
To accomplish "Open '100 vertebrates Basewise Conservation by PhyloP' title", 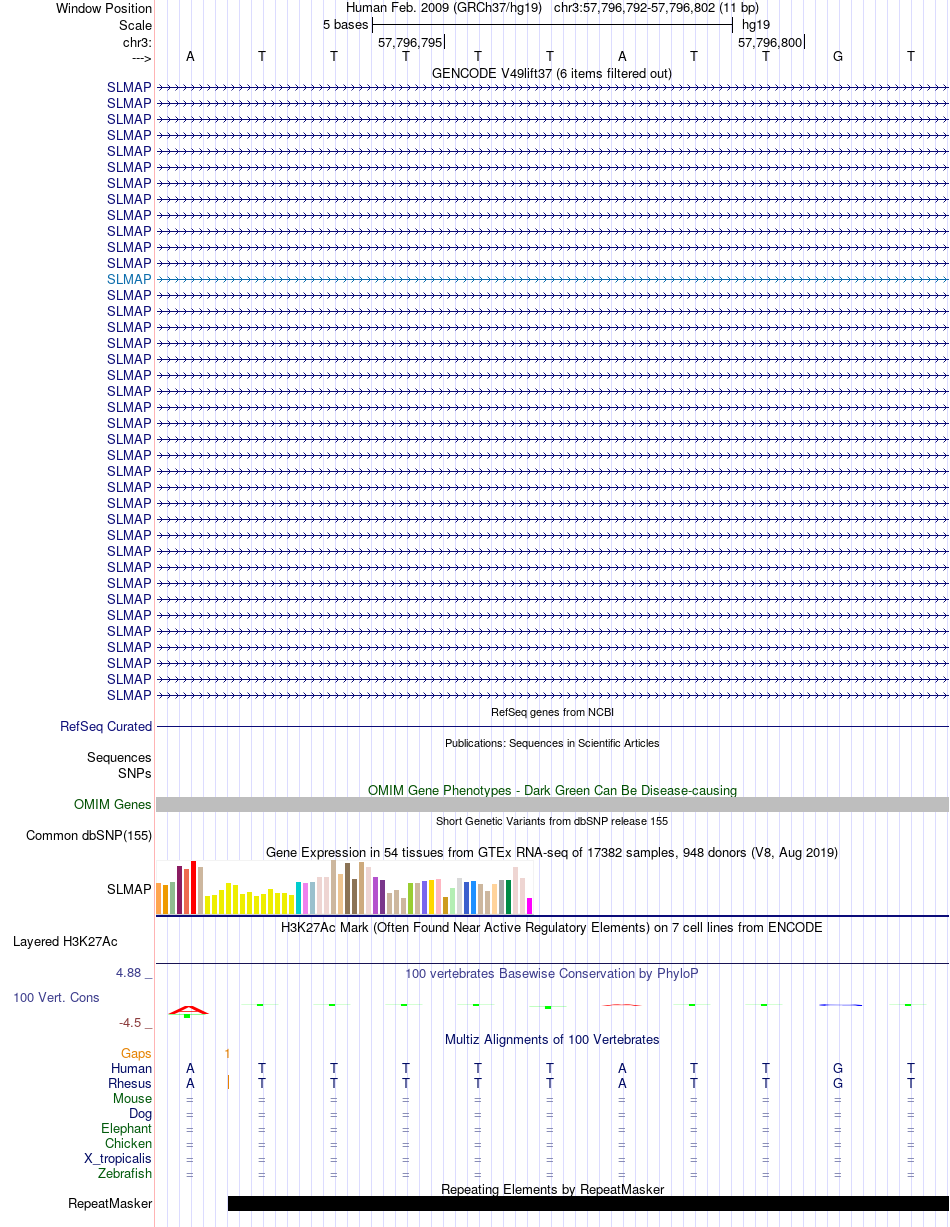I will [552, 973].
